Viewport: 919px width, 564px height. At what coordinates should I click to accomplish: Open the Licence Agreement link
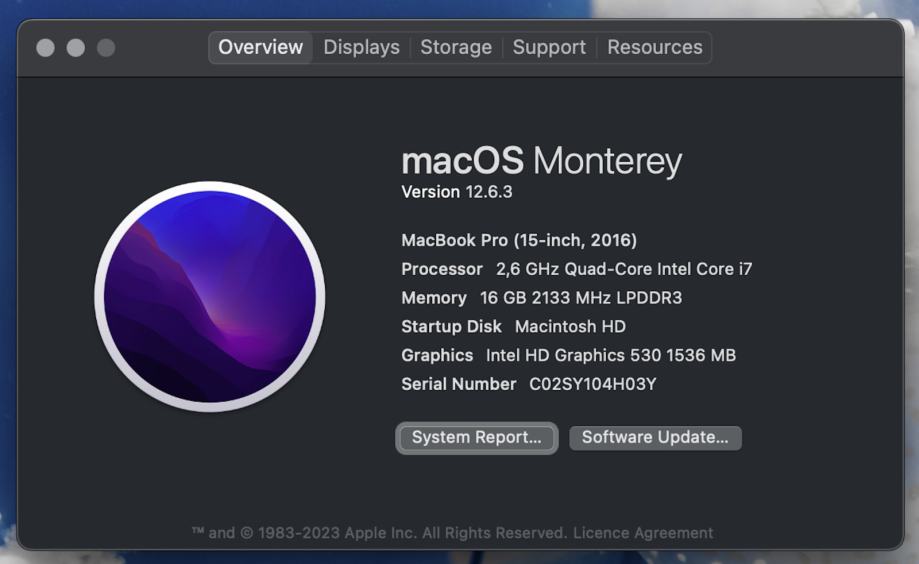[x=643, y=533]
